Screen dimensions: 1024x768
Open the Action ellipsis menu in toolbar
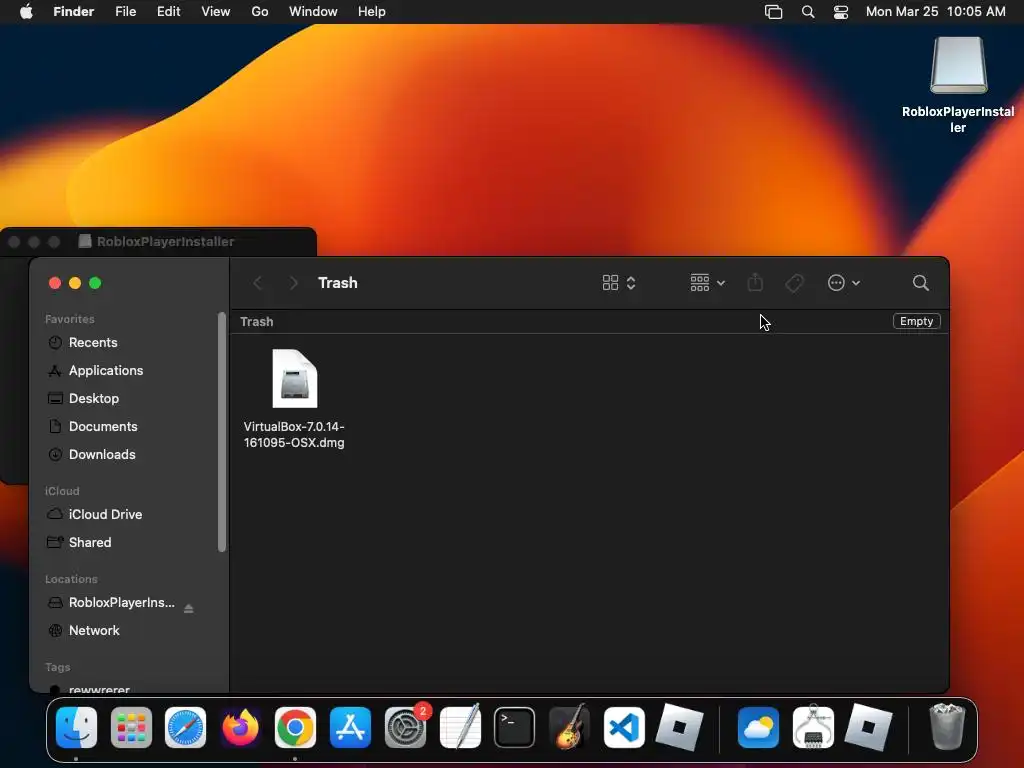coord(844,283)
